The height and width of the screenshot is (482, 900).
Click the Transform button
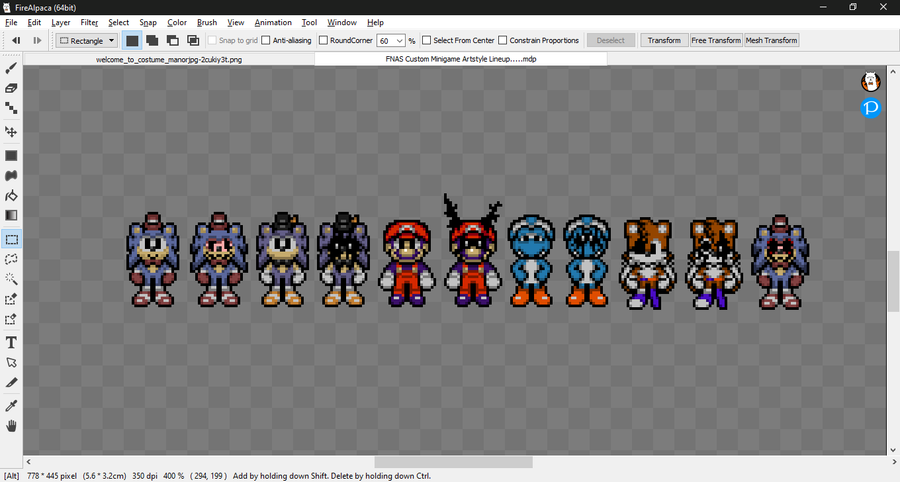[664, 40]
